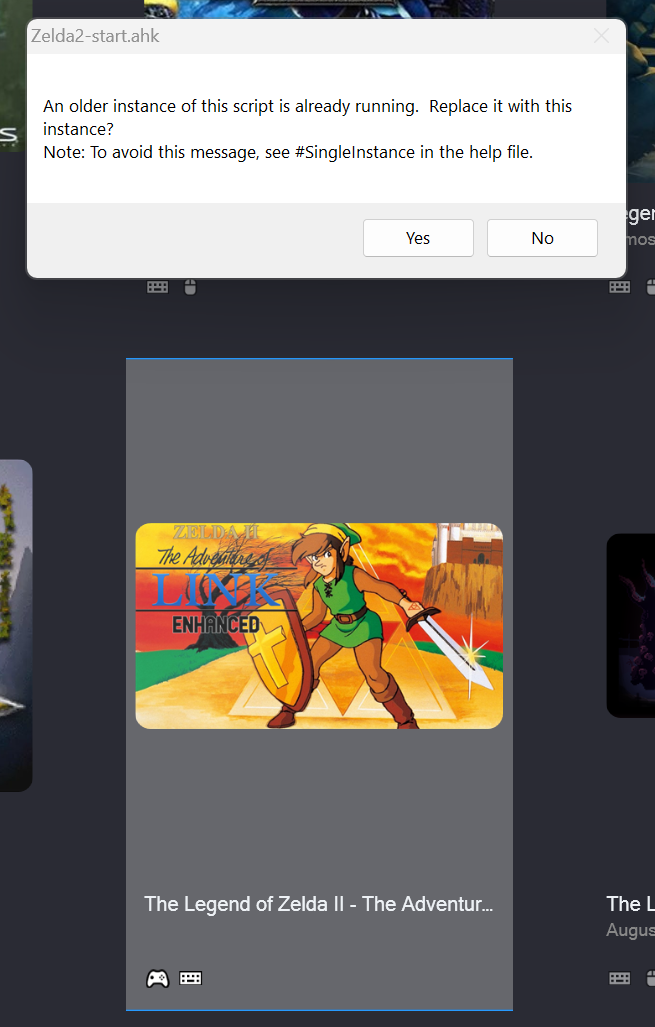Click the mouse icon below the dialog's left edge
The image size is (655, 1027).
click(190, 287)
